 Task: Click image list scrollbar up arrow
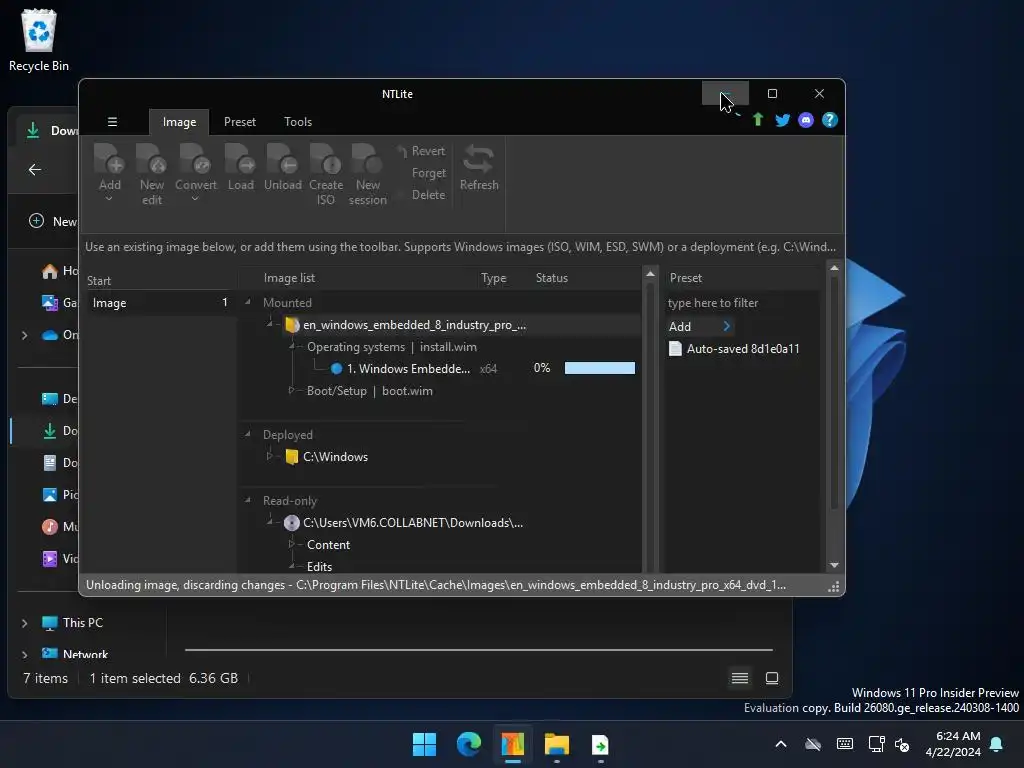point(650,274)
